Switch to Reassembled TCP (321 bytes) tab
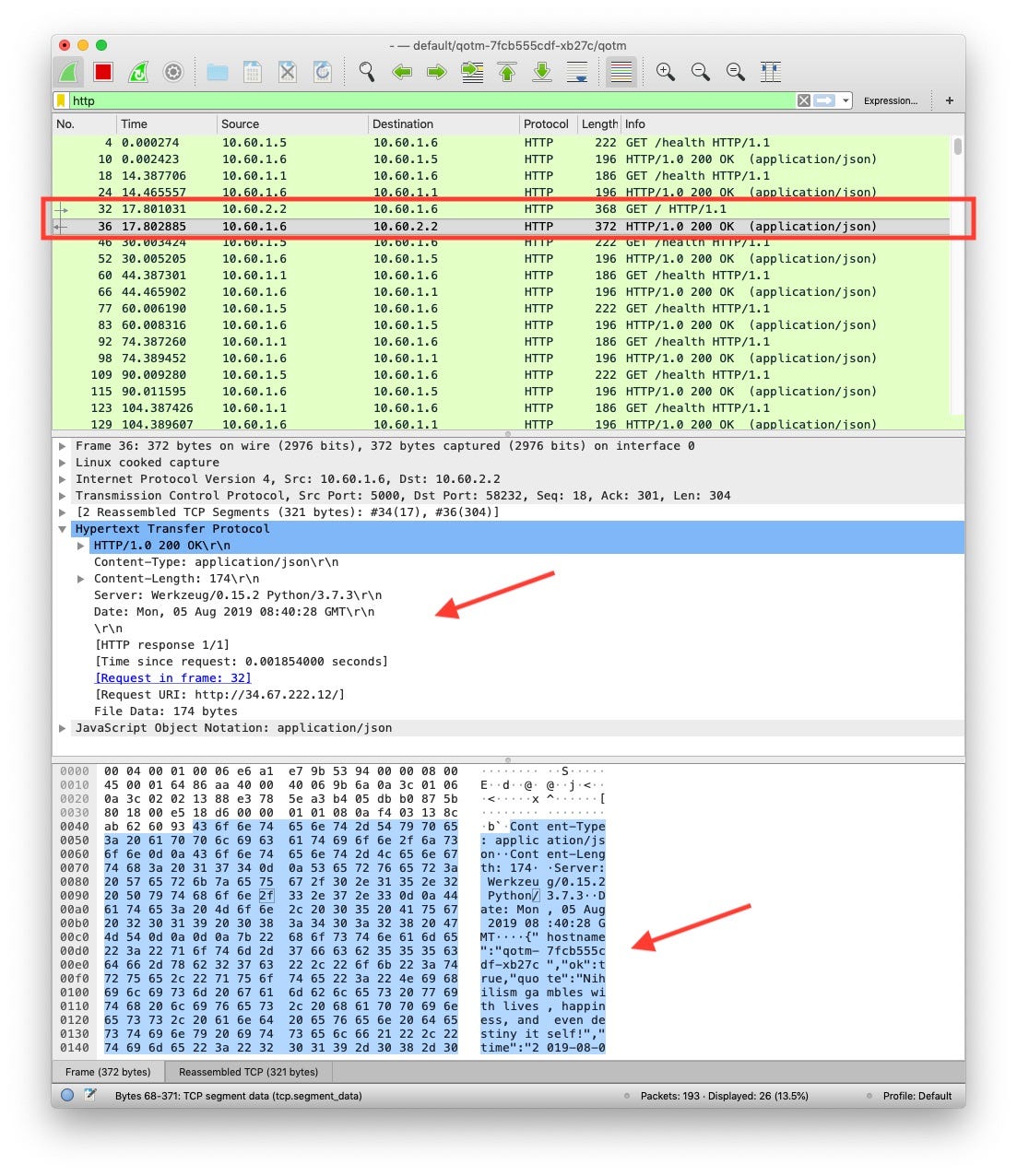1017x1176 pixels. pos(248,1072)
